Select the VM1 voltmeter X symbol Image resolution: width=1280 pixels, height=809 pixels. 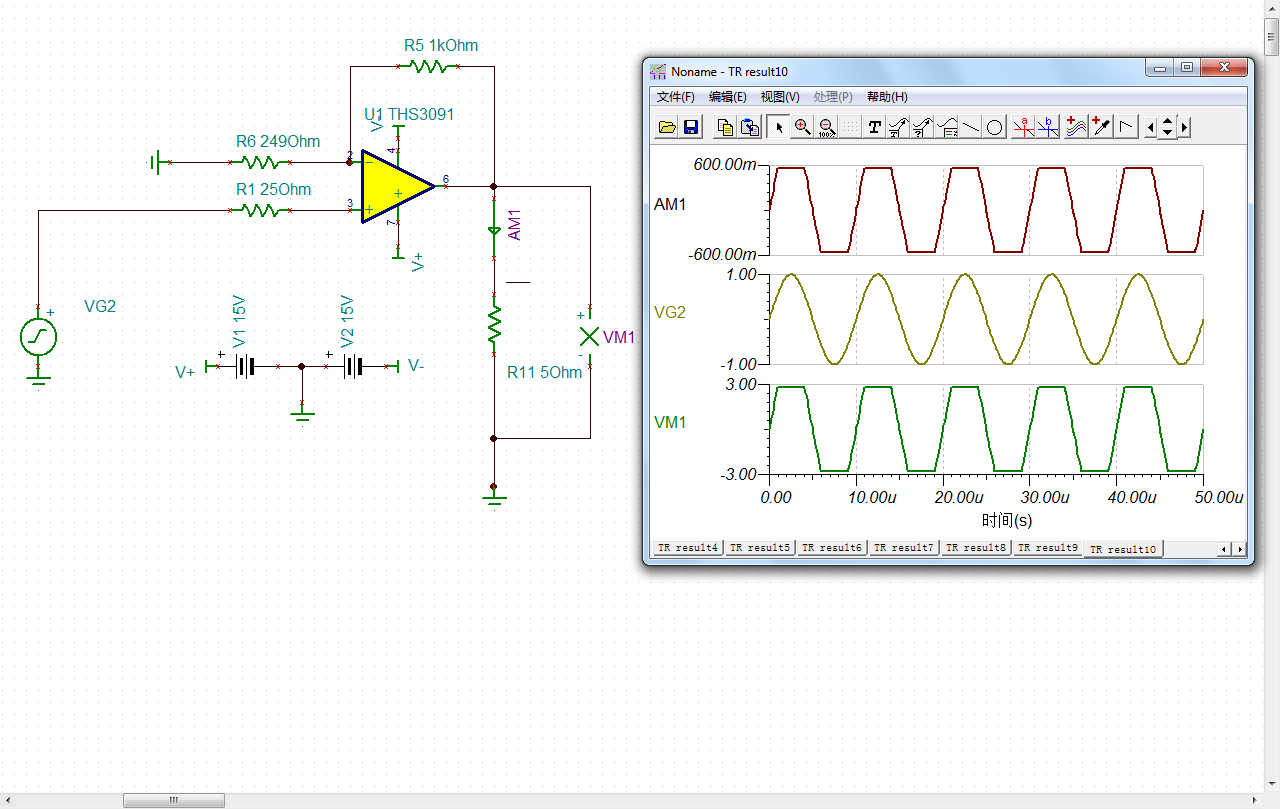click(590, 337)
